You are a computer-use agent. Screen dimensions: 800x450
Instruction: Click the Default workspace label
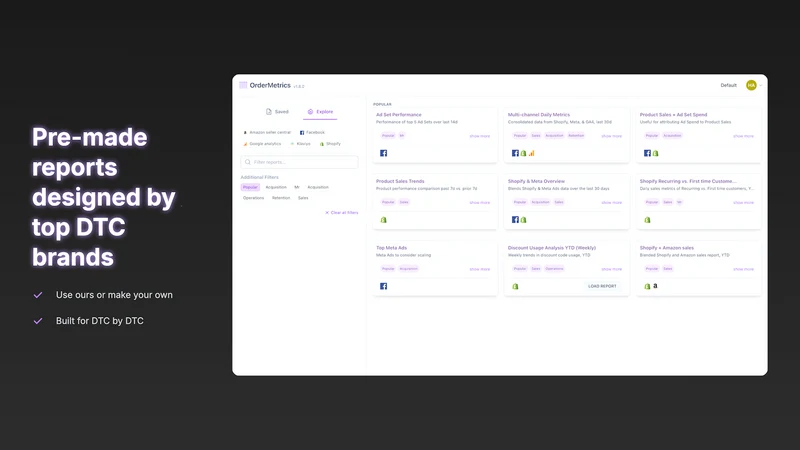tap(729, 85)
